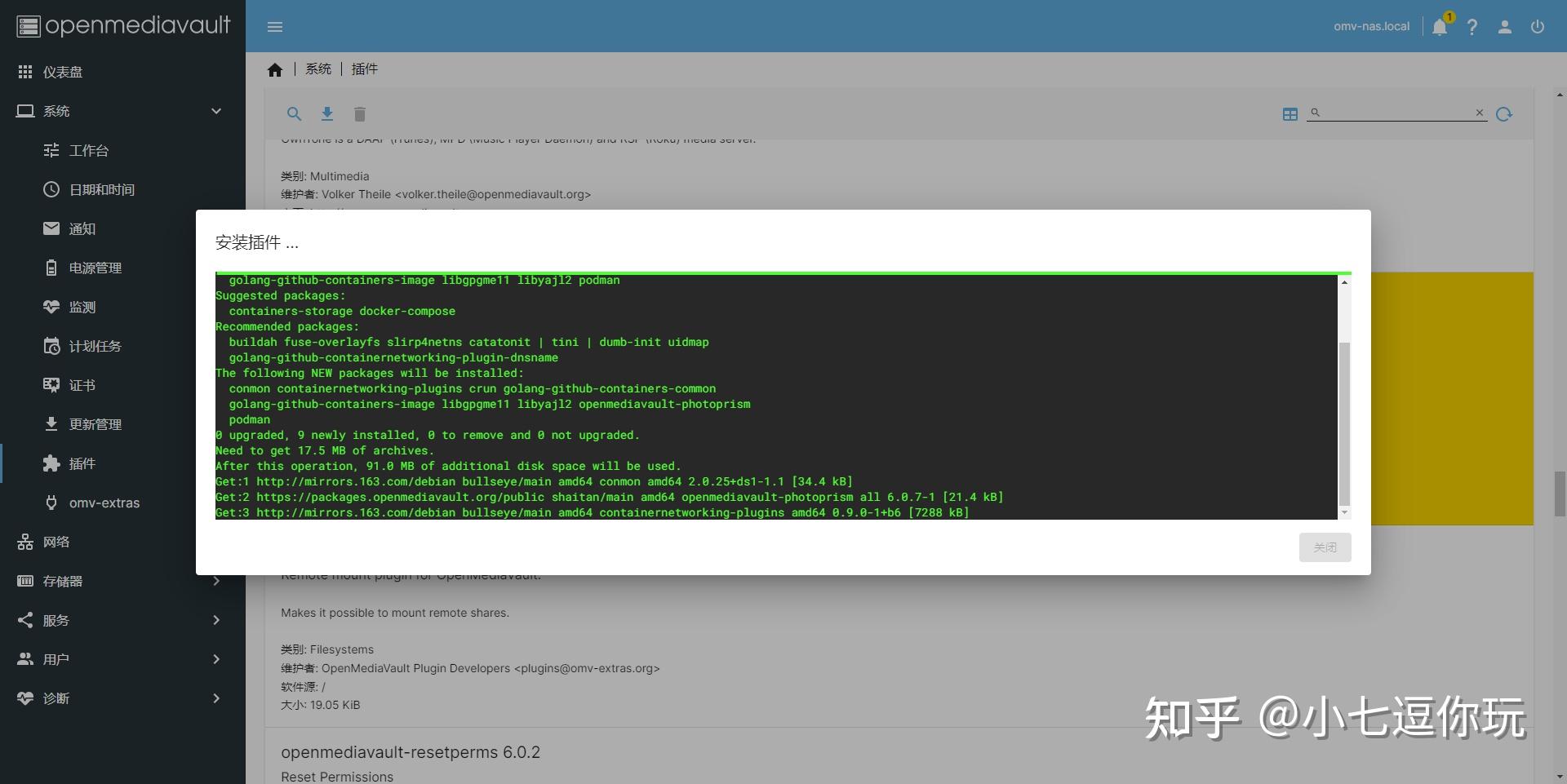The height and width of the screenshot is (784, 1567).
Task: Click the terminal output scrollbar thumb
Action: [x=1344, y=424]
